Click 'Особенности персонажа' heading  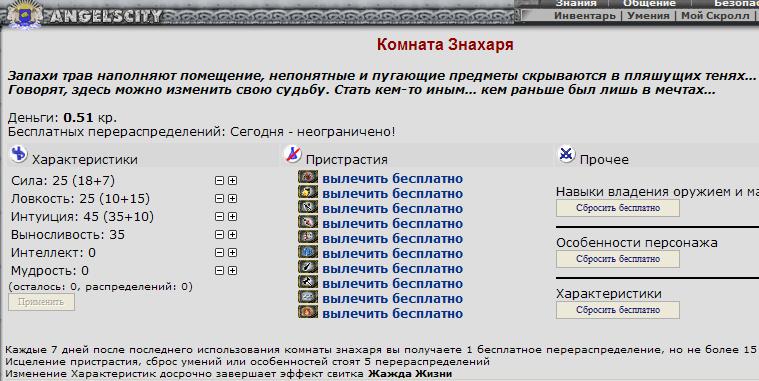coord(637,243)
